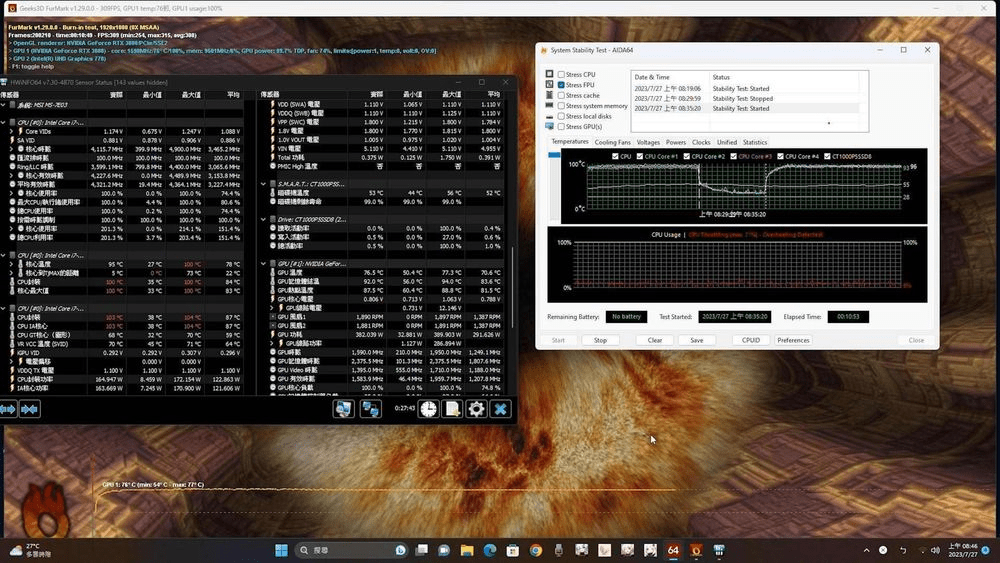Enable Stress local disks checkbox
The width and height of the screenshot is (1000, 563).
click(x=561, y=116)
